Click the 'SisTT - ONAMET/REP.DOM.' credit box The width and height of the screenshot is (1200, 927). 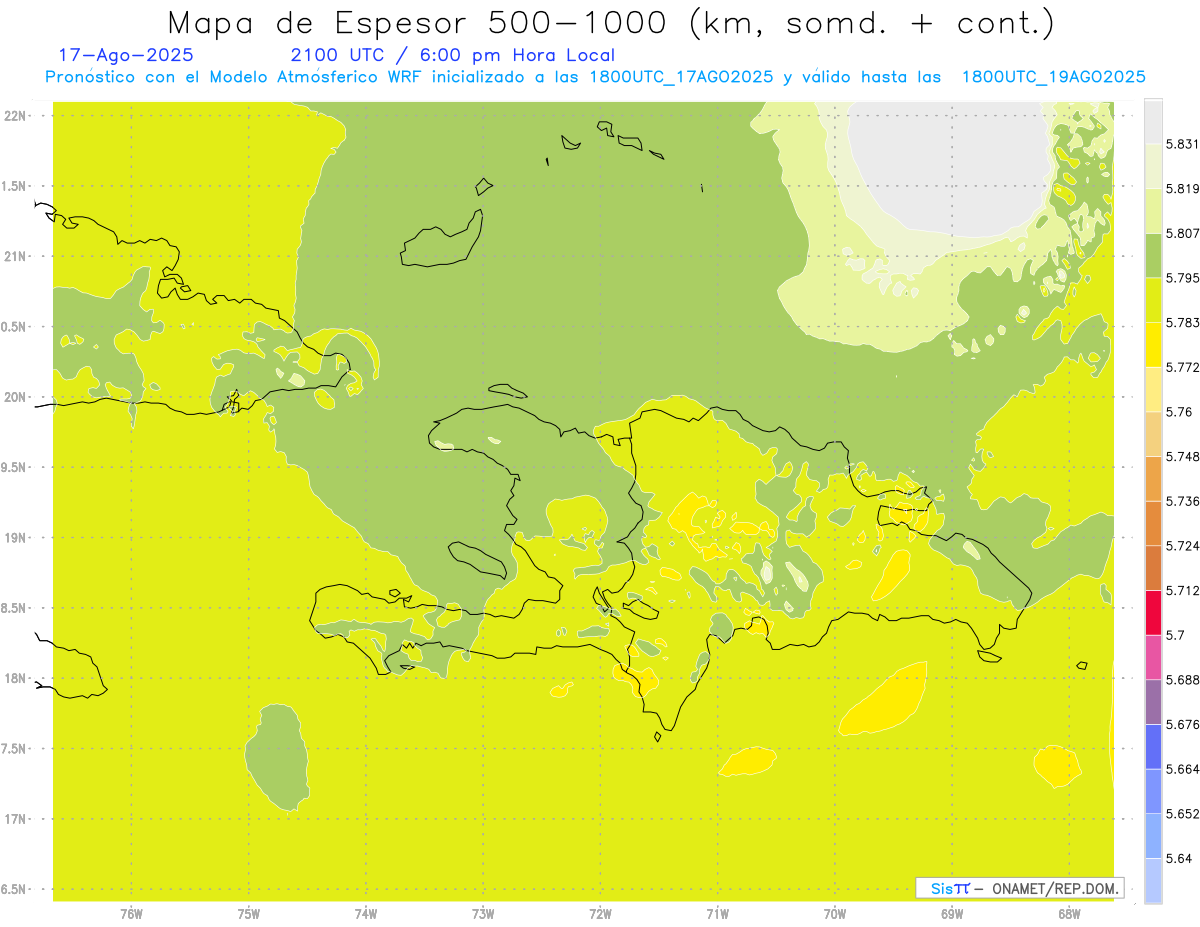pyautogui.click(x=1020, y=888)
